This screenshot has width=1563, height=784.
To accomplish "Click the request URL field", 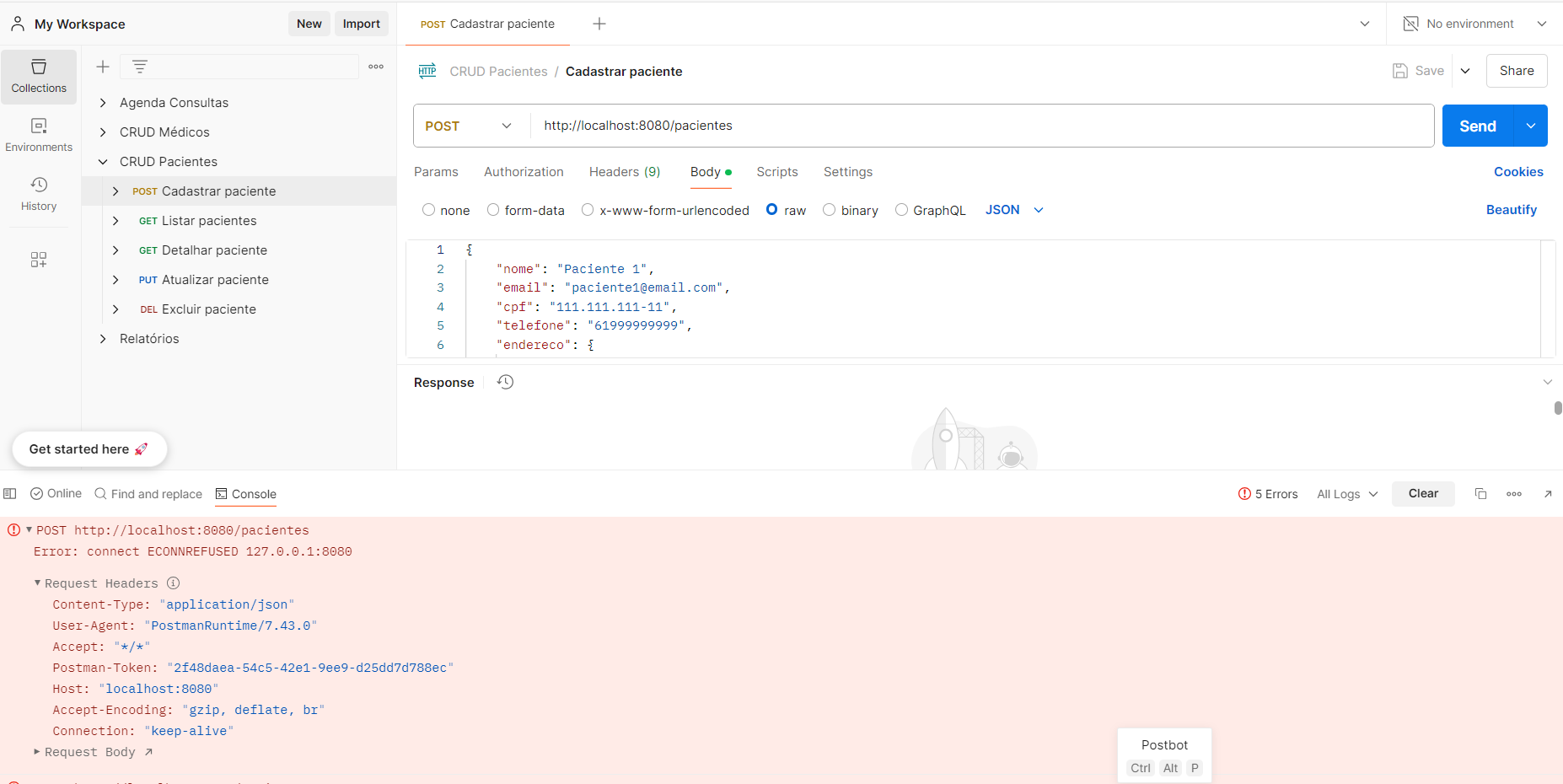I will 982,126.
